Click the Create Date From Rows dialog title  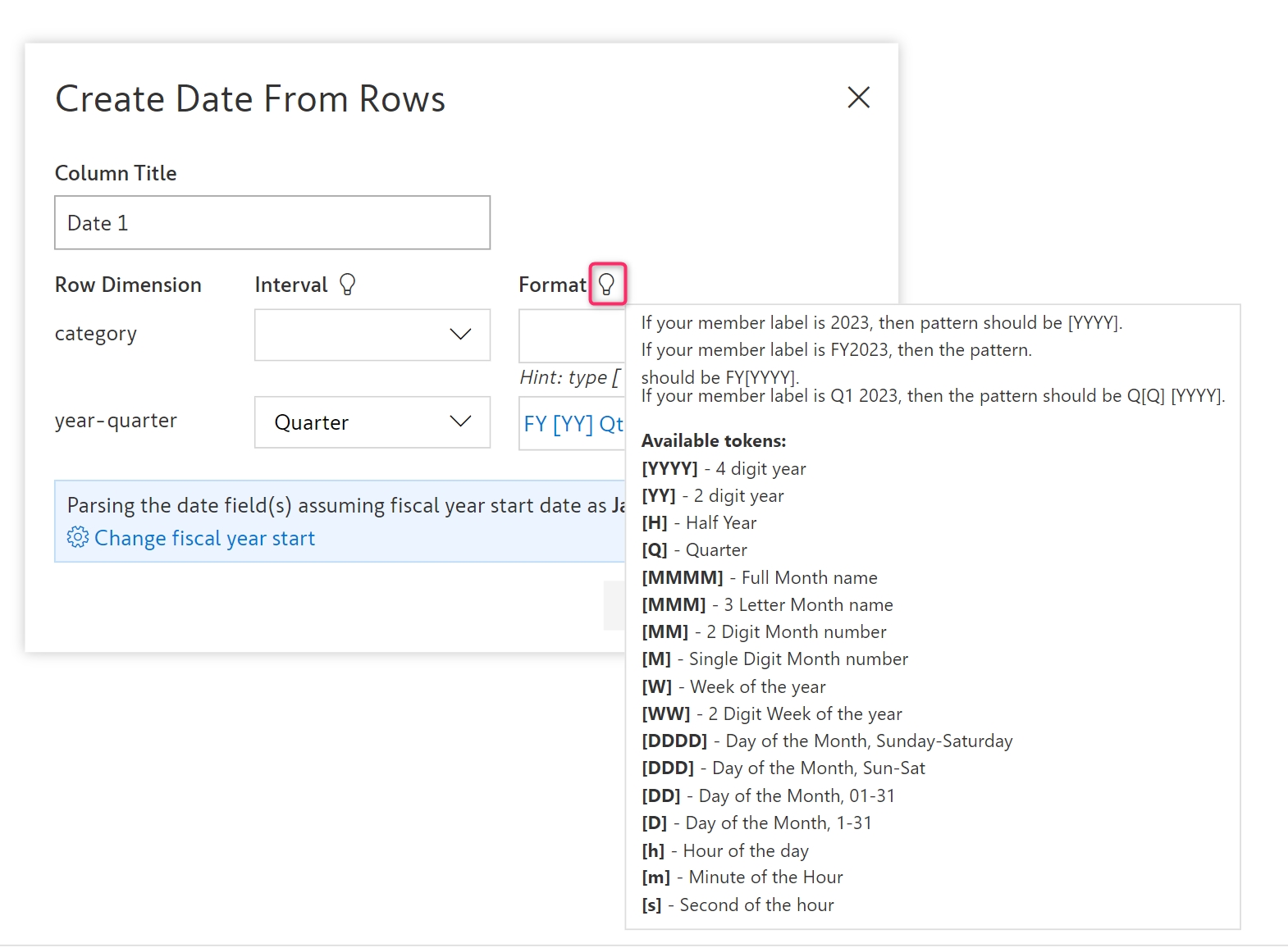point(250,99)
